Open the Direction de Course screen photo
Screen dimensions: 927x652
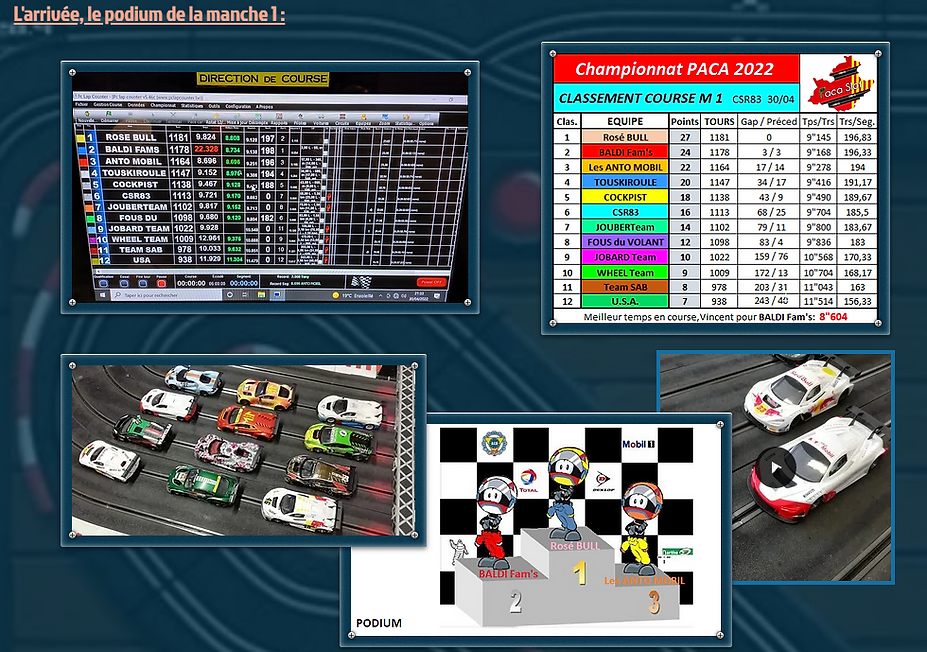tap(270, 187)
